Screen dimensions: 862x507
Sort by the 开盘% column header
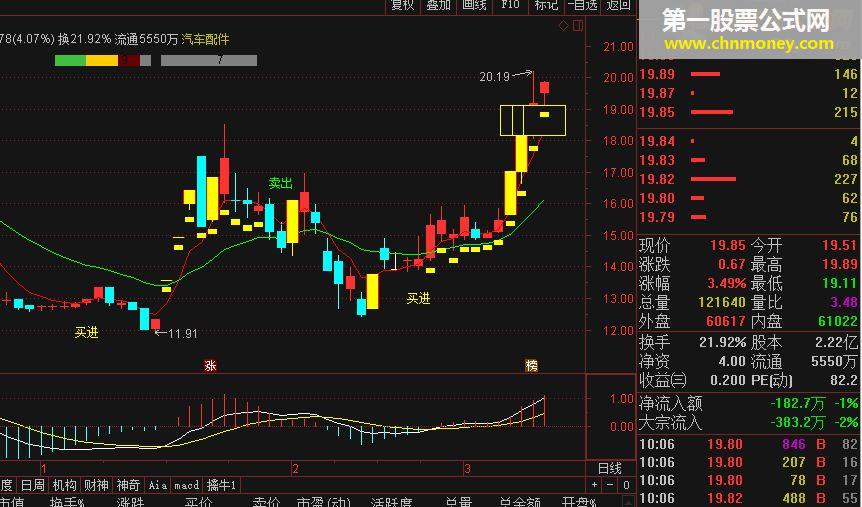579,502
